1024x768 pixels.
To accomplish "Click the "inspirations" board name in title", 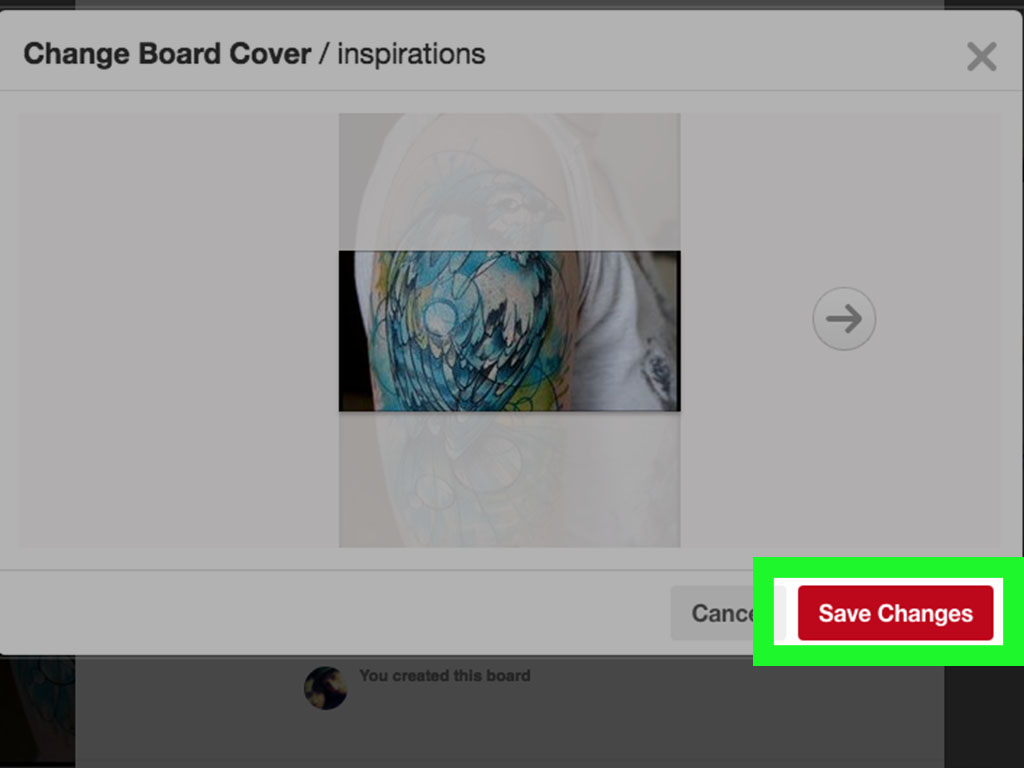I will [411, 54].
